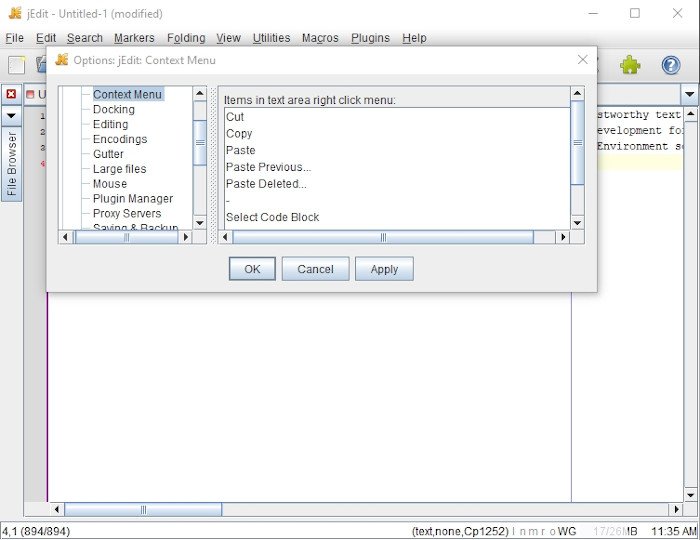Expand the docking dropdown arrow above File Browser
The width and height of the screenshot is (700, 540).
point(11,116)
